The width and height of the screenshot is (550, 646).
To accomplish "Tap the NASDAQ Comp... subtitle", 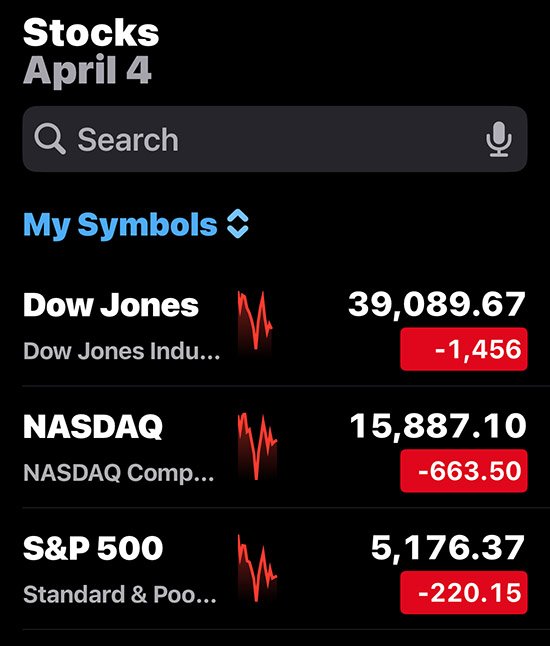I will click(119, 473).
